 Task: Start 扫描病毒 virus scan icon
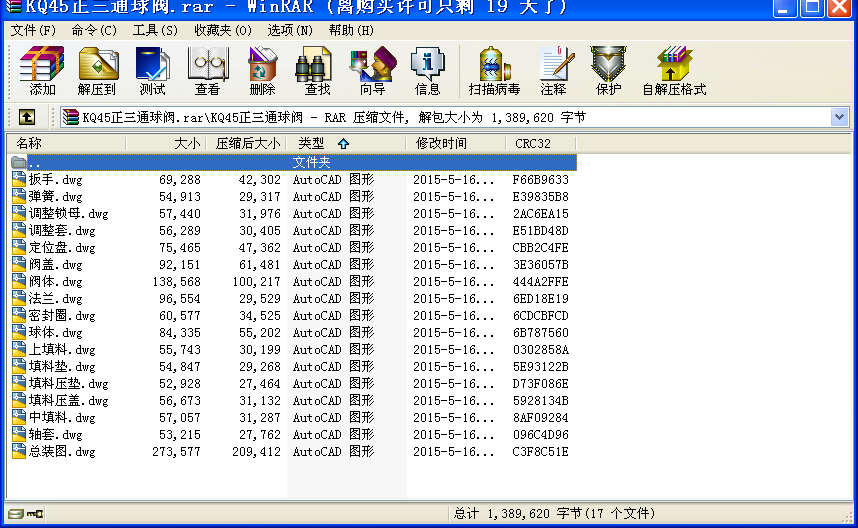pos(494,71)
